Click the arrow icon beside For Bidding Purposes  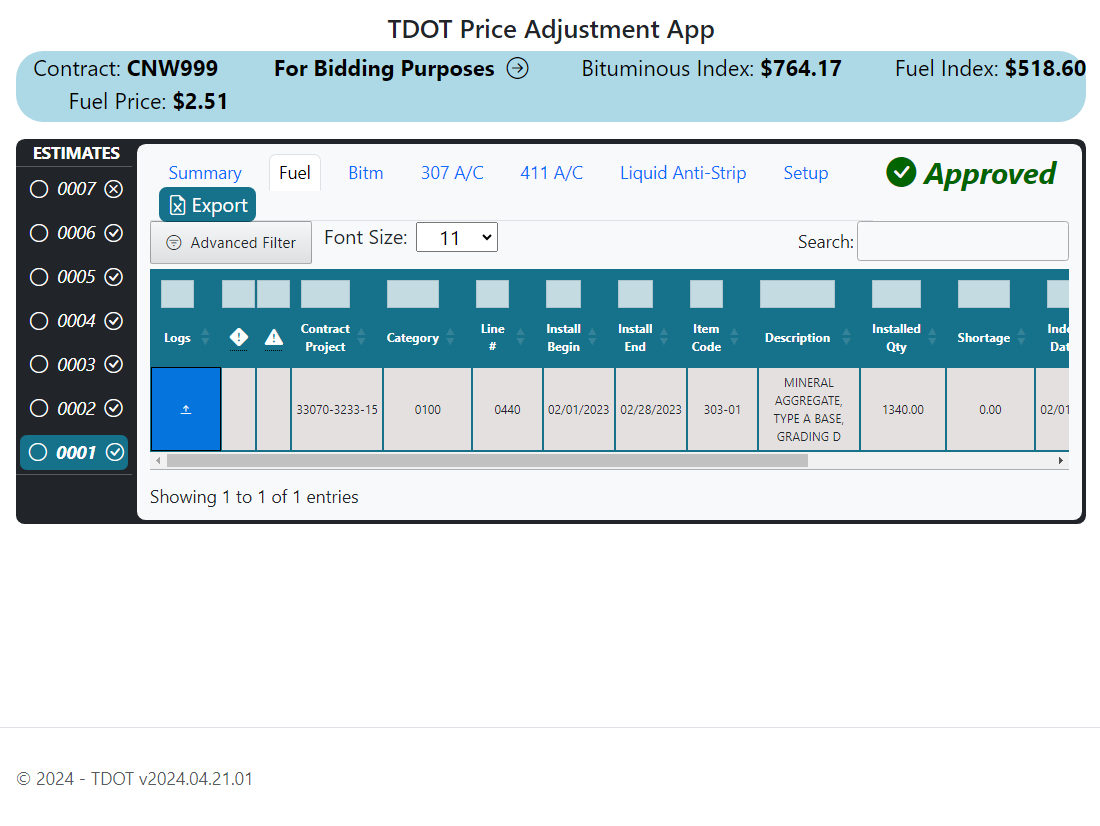[518, 69]
